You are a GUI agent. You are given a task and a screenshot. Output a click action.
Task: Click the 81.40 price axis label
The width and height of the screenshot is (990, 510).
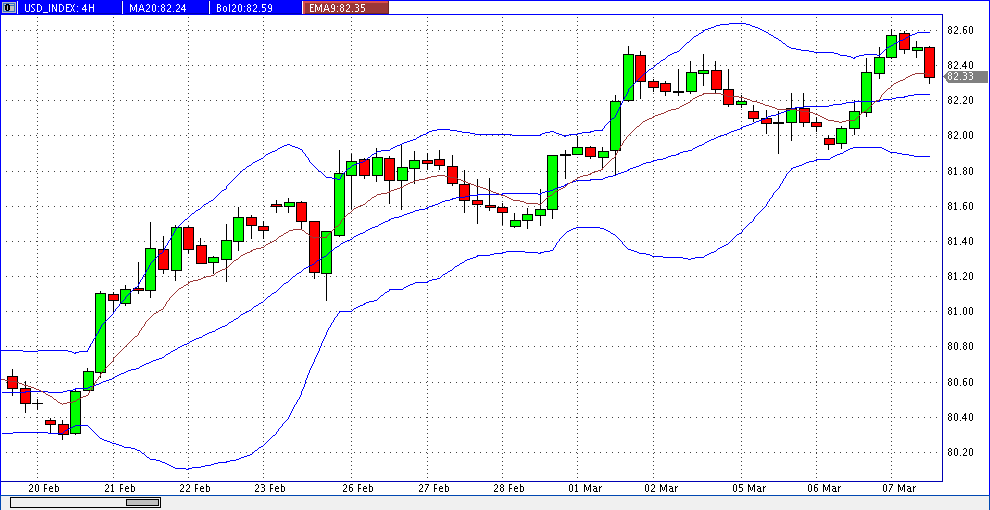(960, 241)
